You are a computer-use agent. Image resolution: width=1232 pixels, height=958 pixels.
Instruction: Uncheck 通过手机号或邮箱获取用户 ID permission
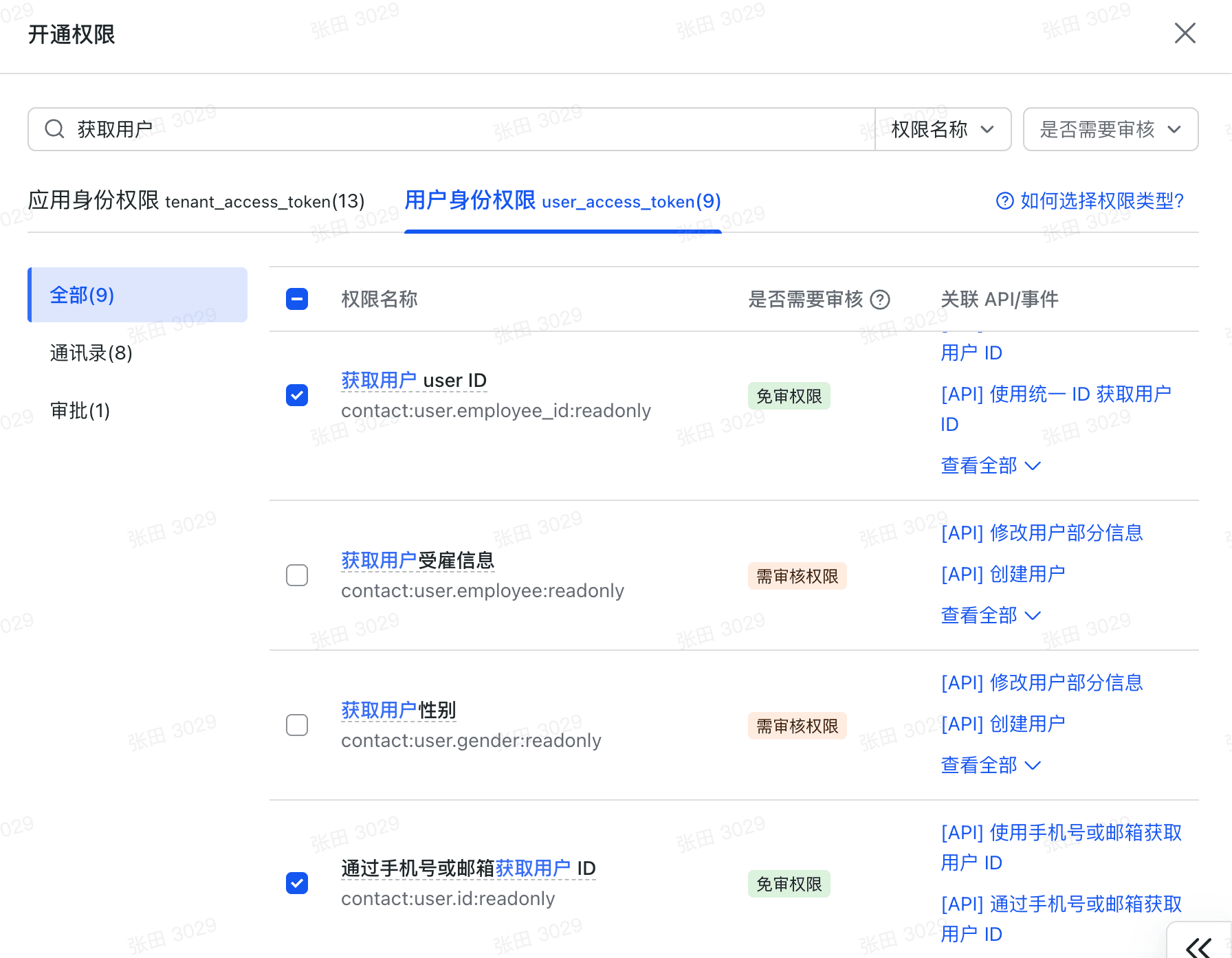pos(297,883)
